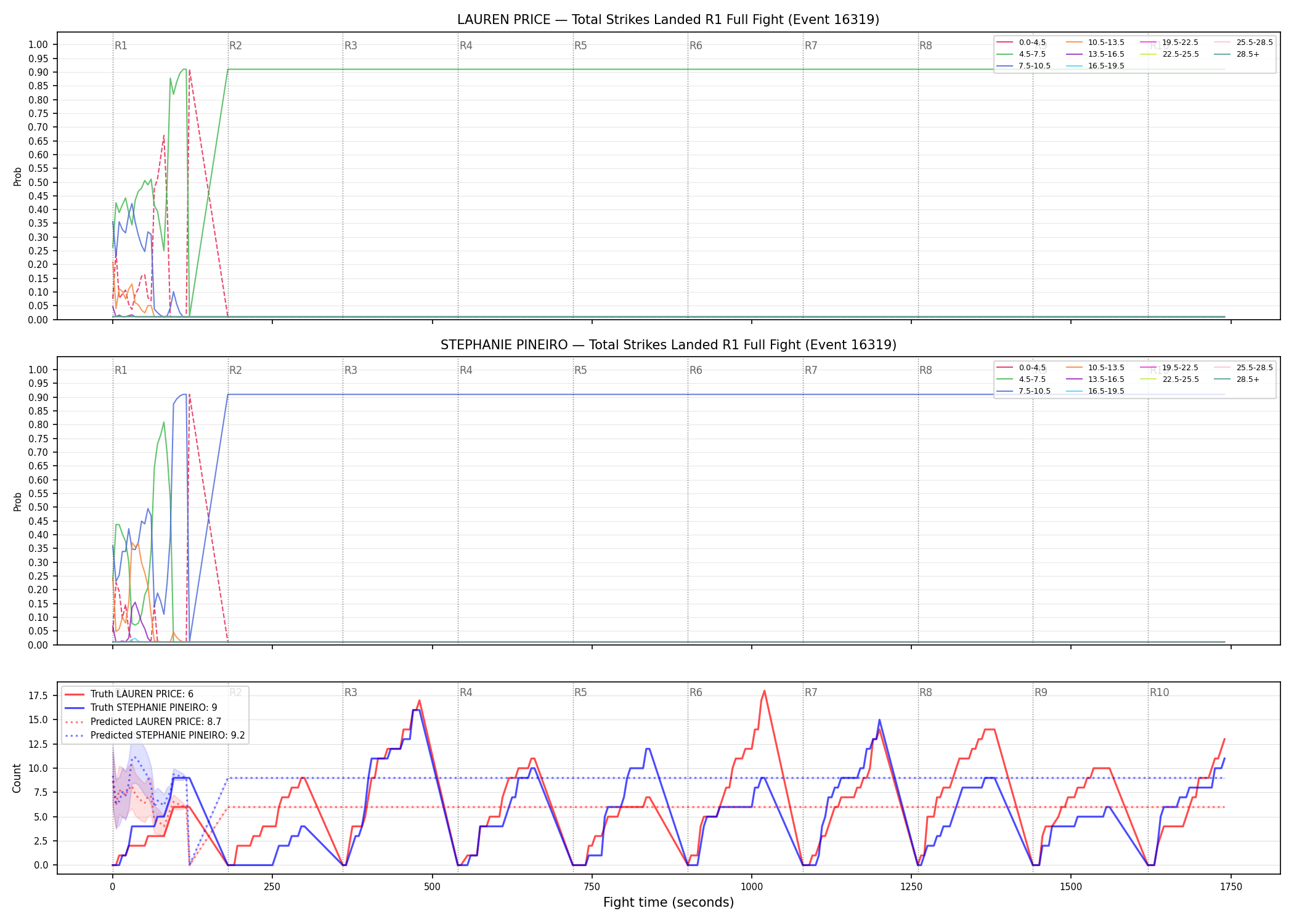This screenshot has height=924, width=1294.
Task: Click 'Truth STEPHANIE PINEIRO: 9' legend entry
Action: 140,708
